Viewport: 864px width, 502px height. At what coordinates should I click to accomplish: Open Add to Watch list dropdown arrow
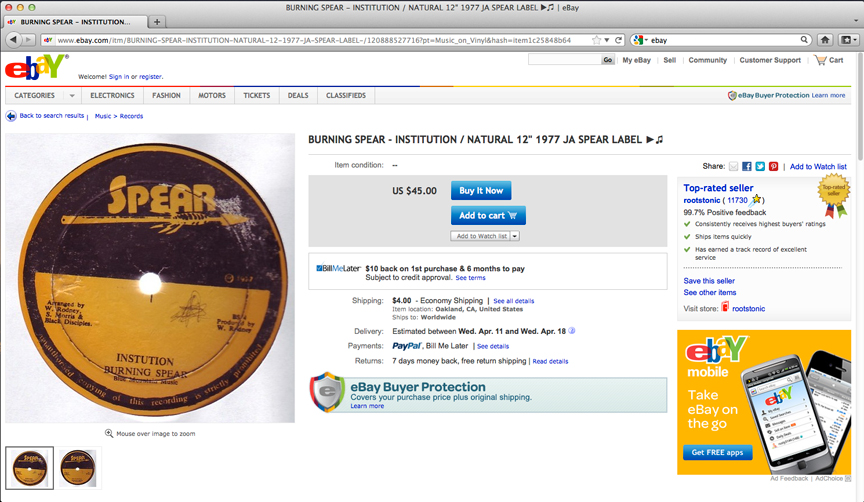coord(515,236)
